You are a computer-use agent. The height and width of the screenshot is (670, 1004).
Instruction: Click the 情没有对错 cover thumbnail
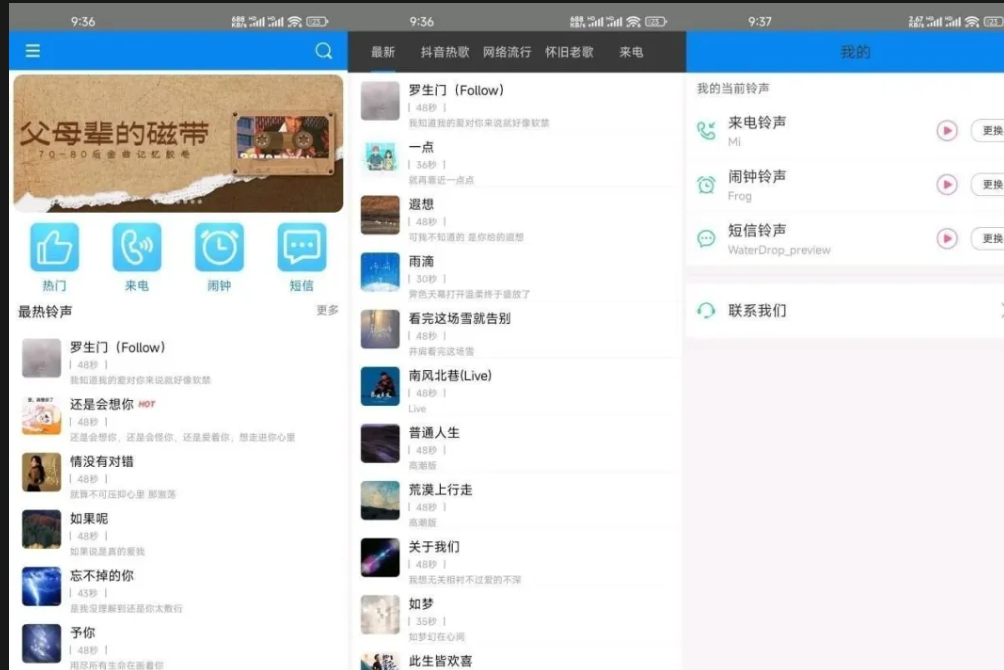coord(42,472)
